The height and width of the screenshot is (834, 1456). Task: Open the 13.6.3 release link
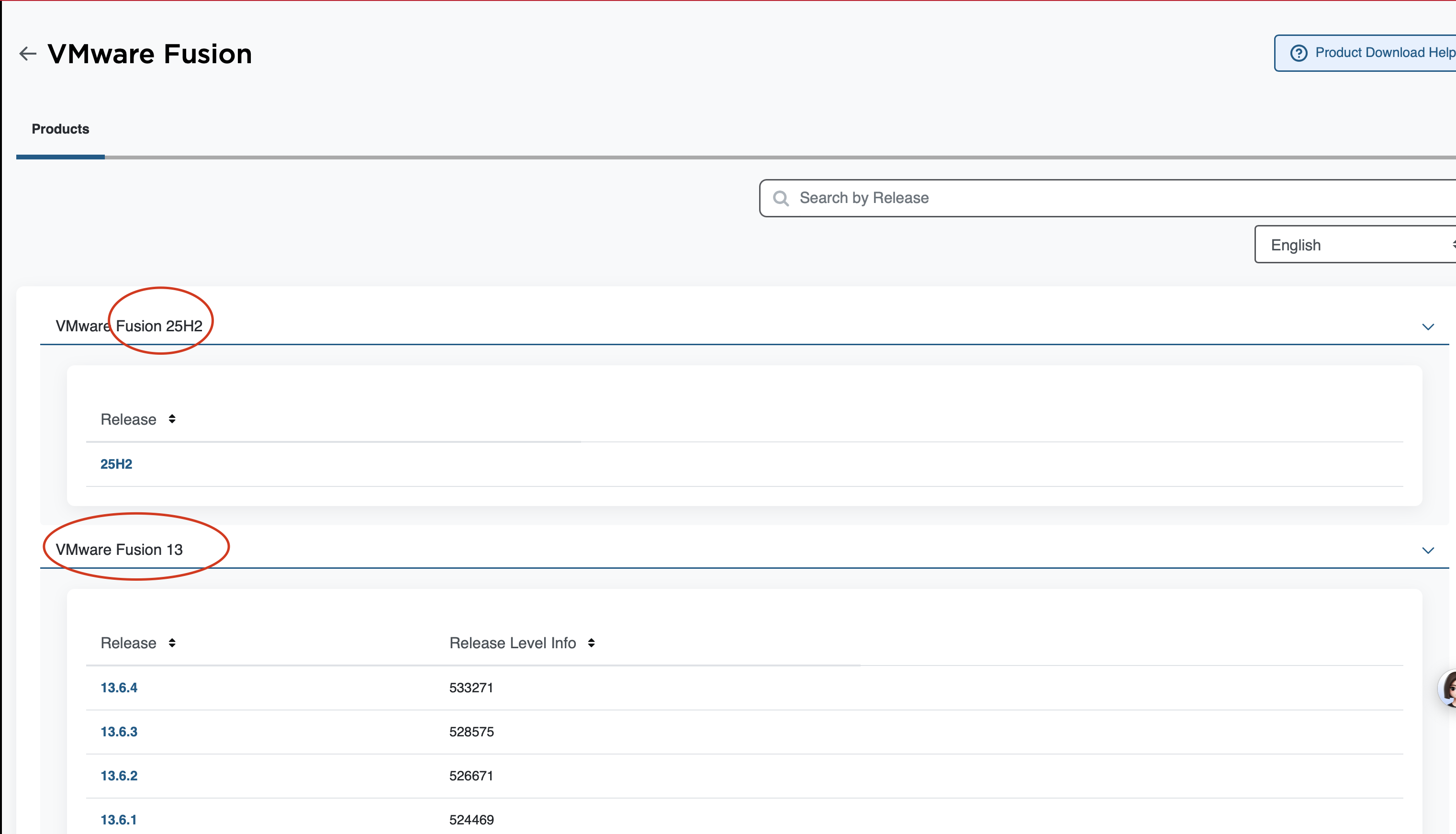[x=119, y=732]
